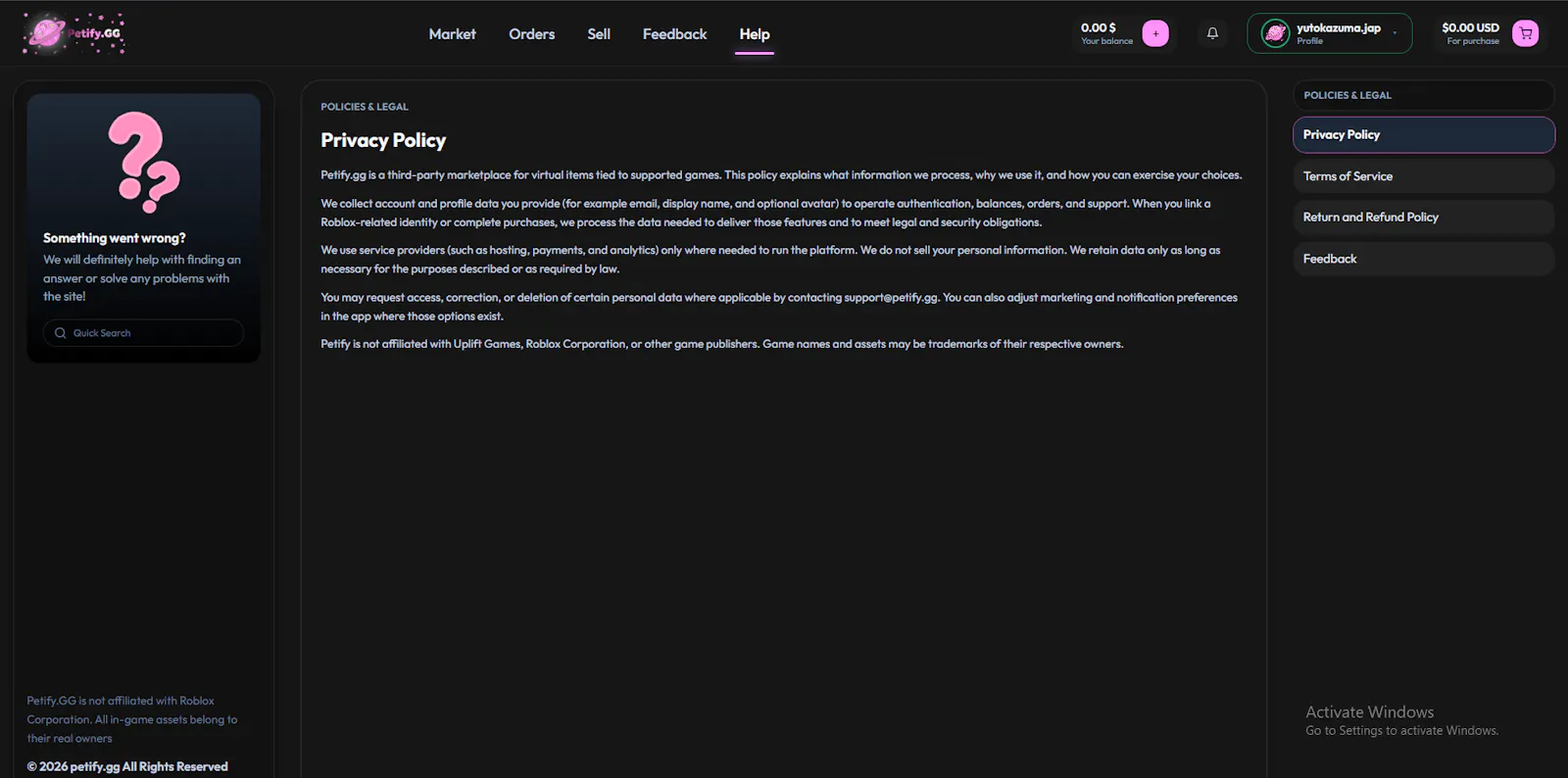Expand the profile dropdown arrow
Image resolution: width=1568 pixels, height=778 pixels.
1395,33
